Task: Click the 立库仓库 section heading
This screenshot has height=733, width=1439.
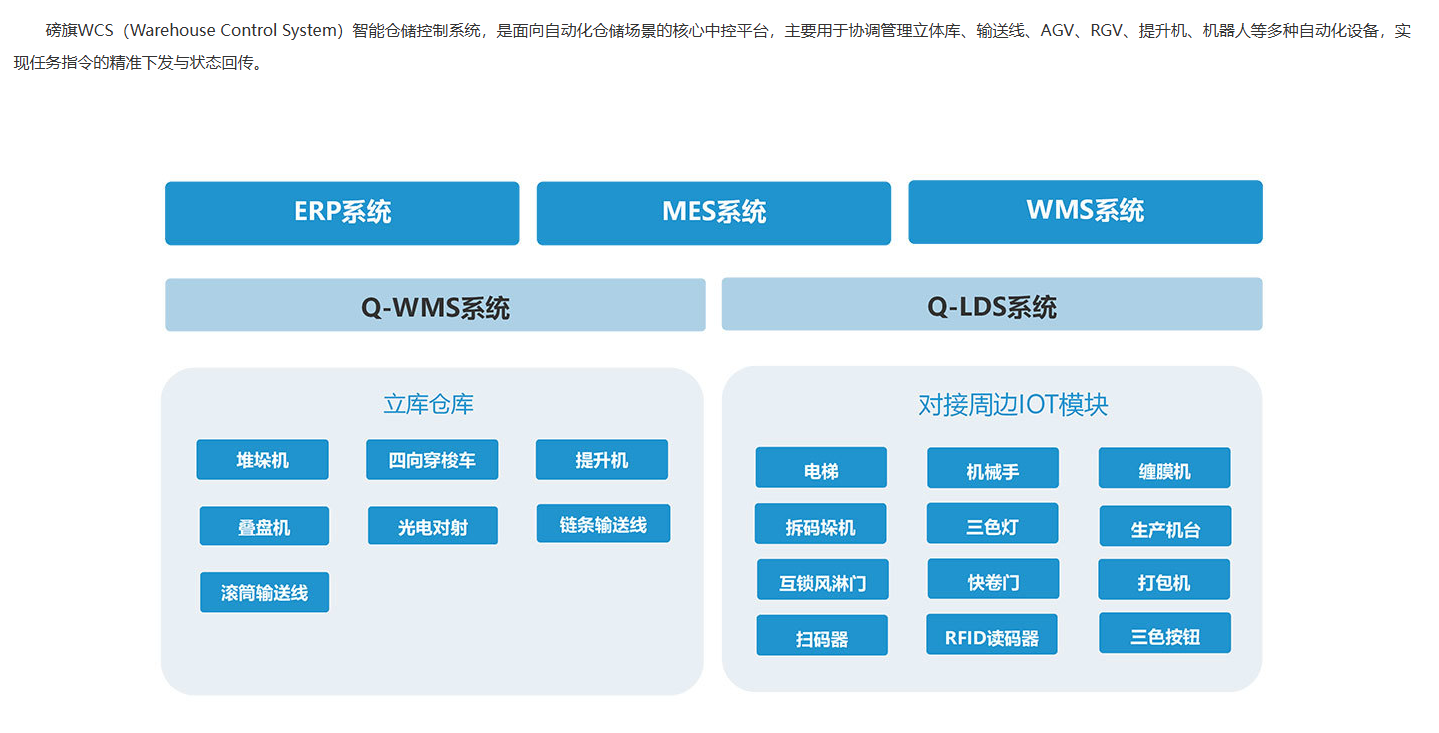Action: [428, 404]
